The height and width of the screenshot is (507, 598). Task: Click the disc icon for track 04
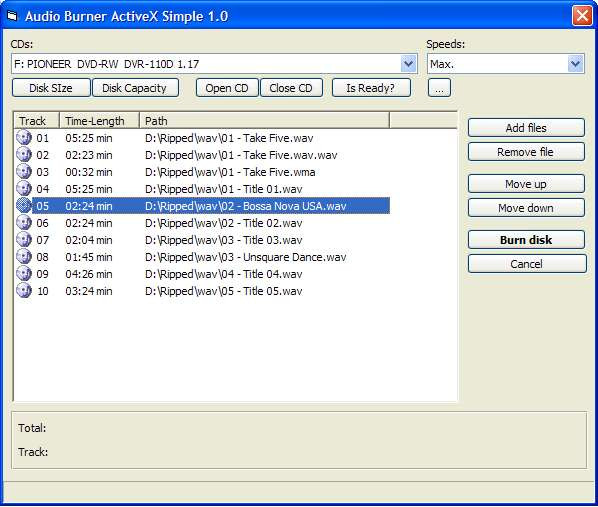(24, 189)
